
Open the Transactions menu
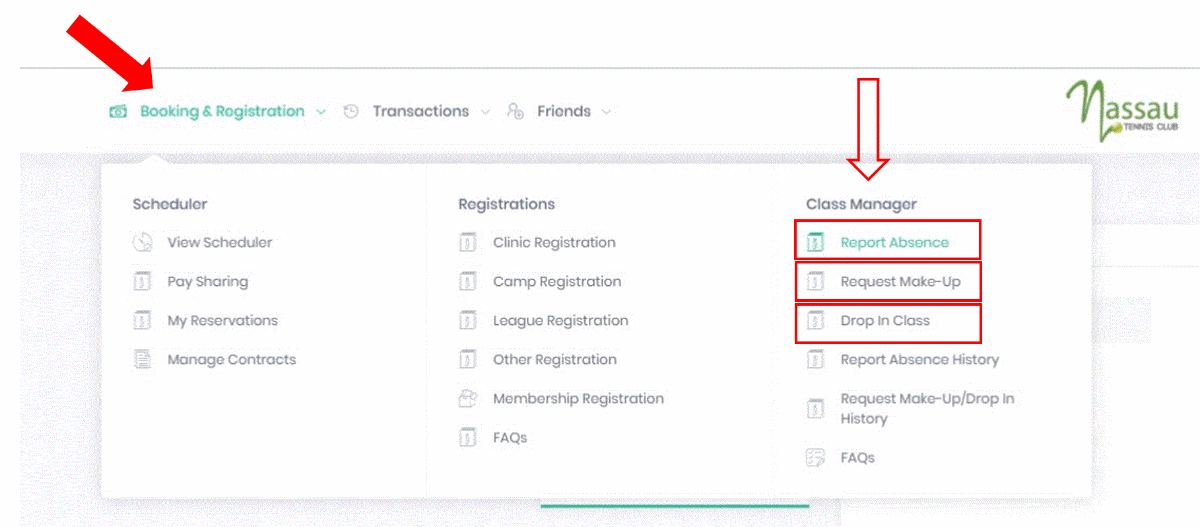pos(420,112)
